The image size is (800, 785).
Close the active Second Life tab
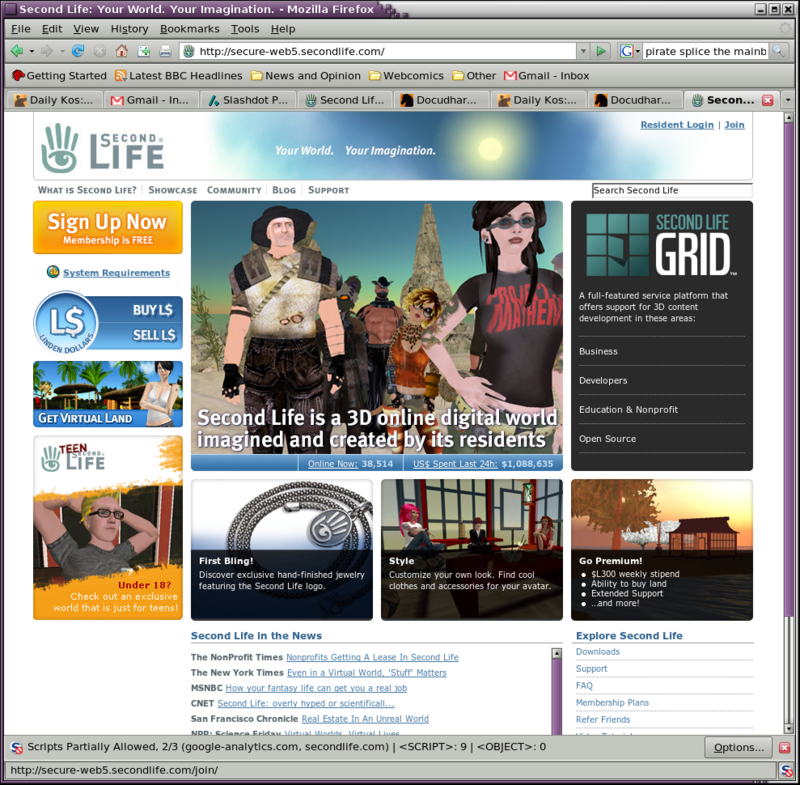pyautogui.click(x=767, y=100)
